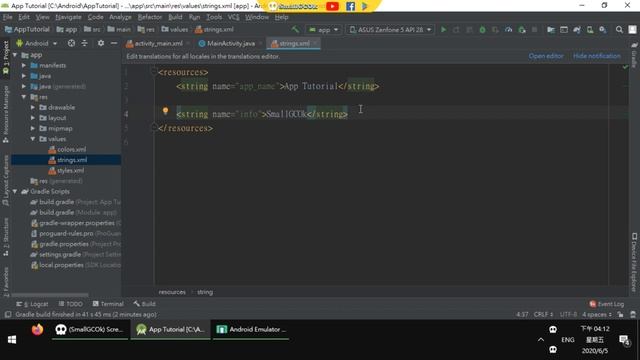Open Project panel settings gear
The image size is (640, 360).
[x=100, y=43]
